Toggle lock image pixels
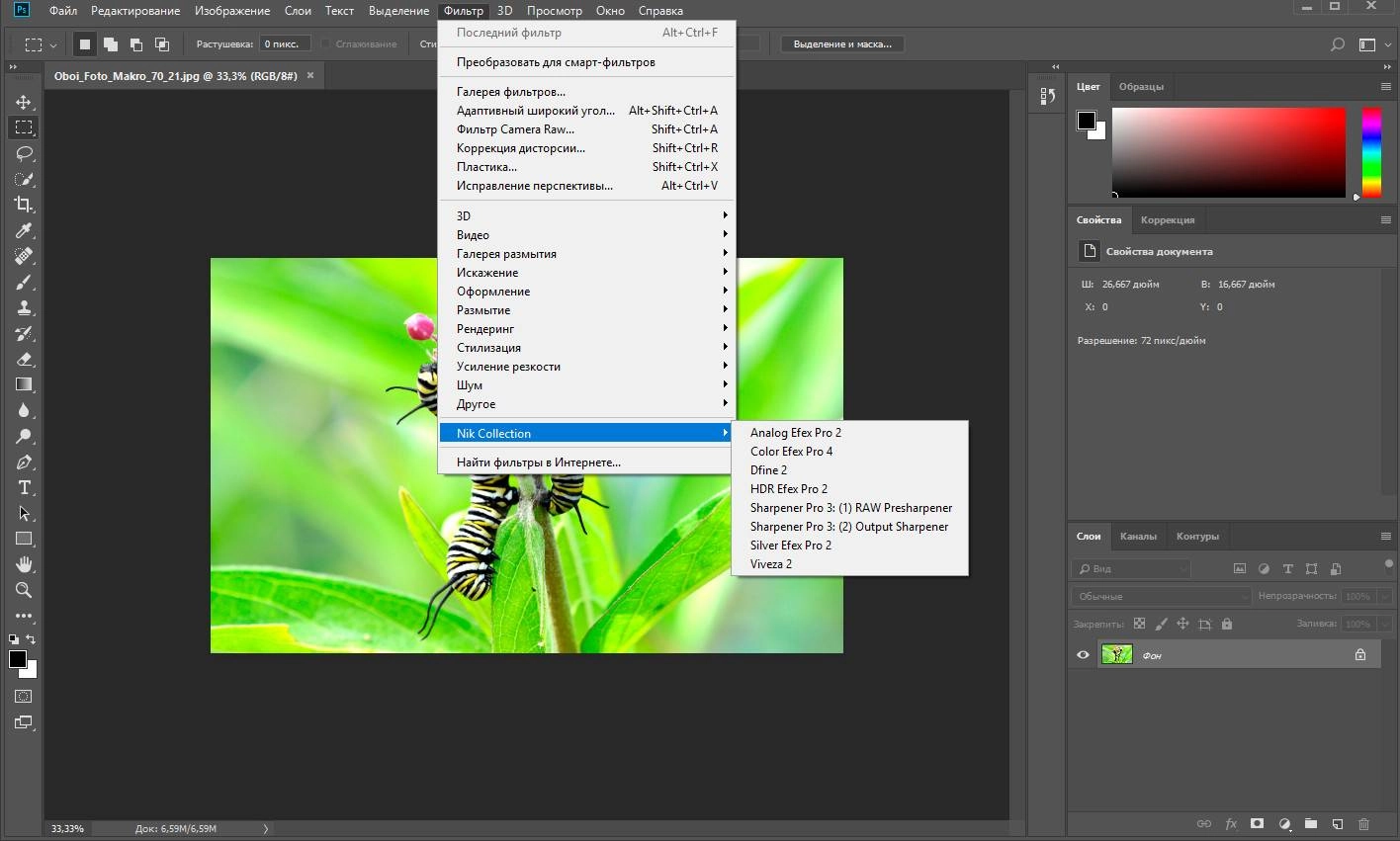 [x=1161, y=624]
